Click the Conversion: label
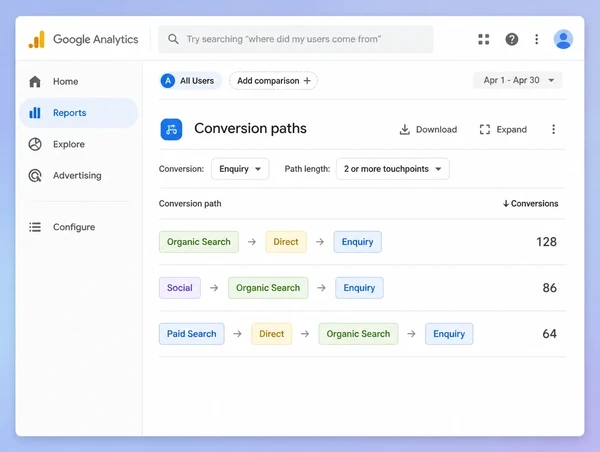Screen dimensions: 600x452 click(x=181, y=169)
